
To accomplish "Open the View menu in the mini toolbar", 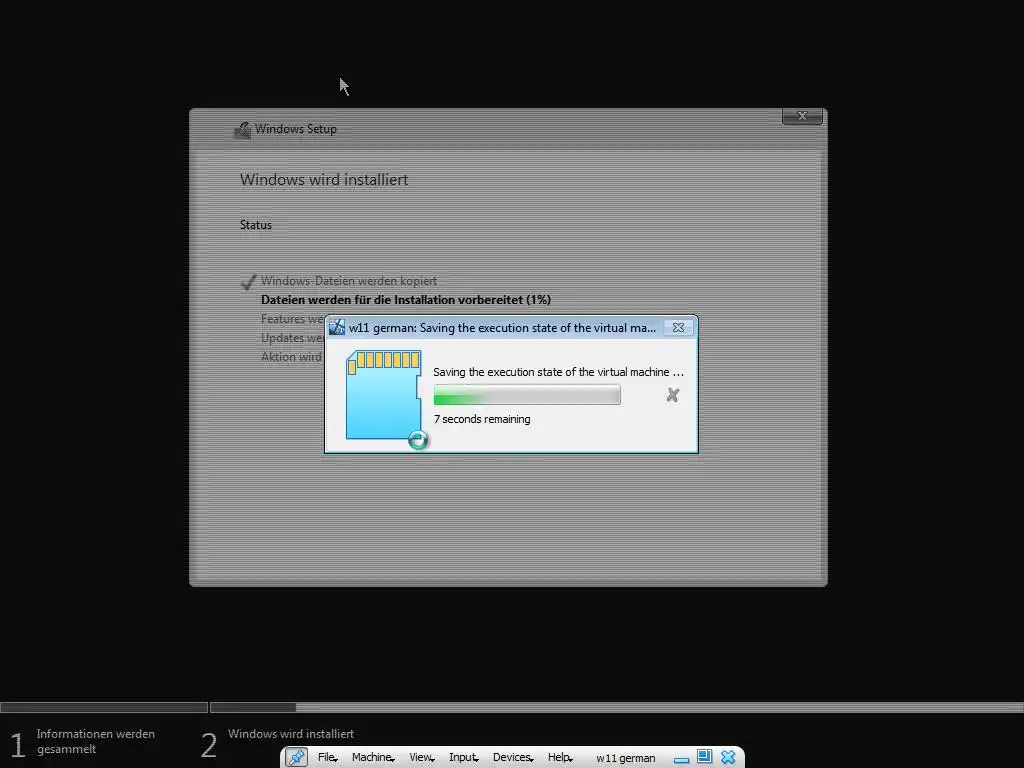I will (x=421, y=758).
